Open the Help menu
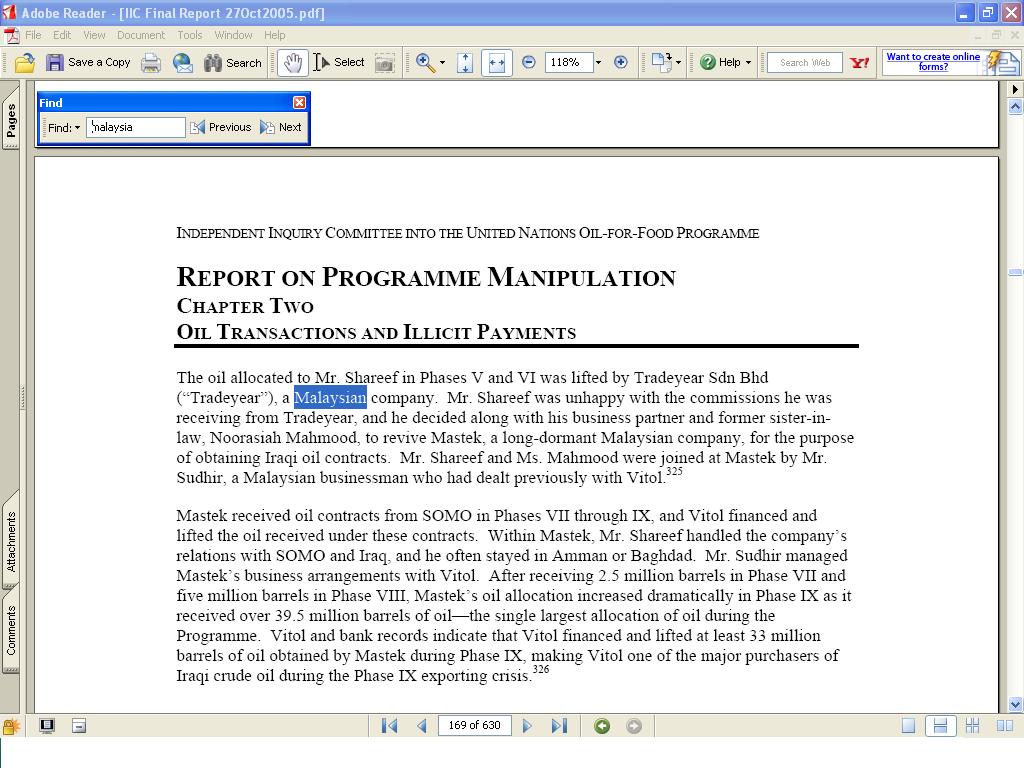This screenshot has height=768, width=1024. tap(274, 35)
